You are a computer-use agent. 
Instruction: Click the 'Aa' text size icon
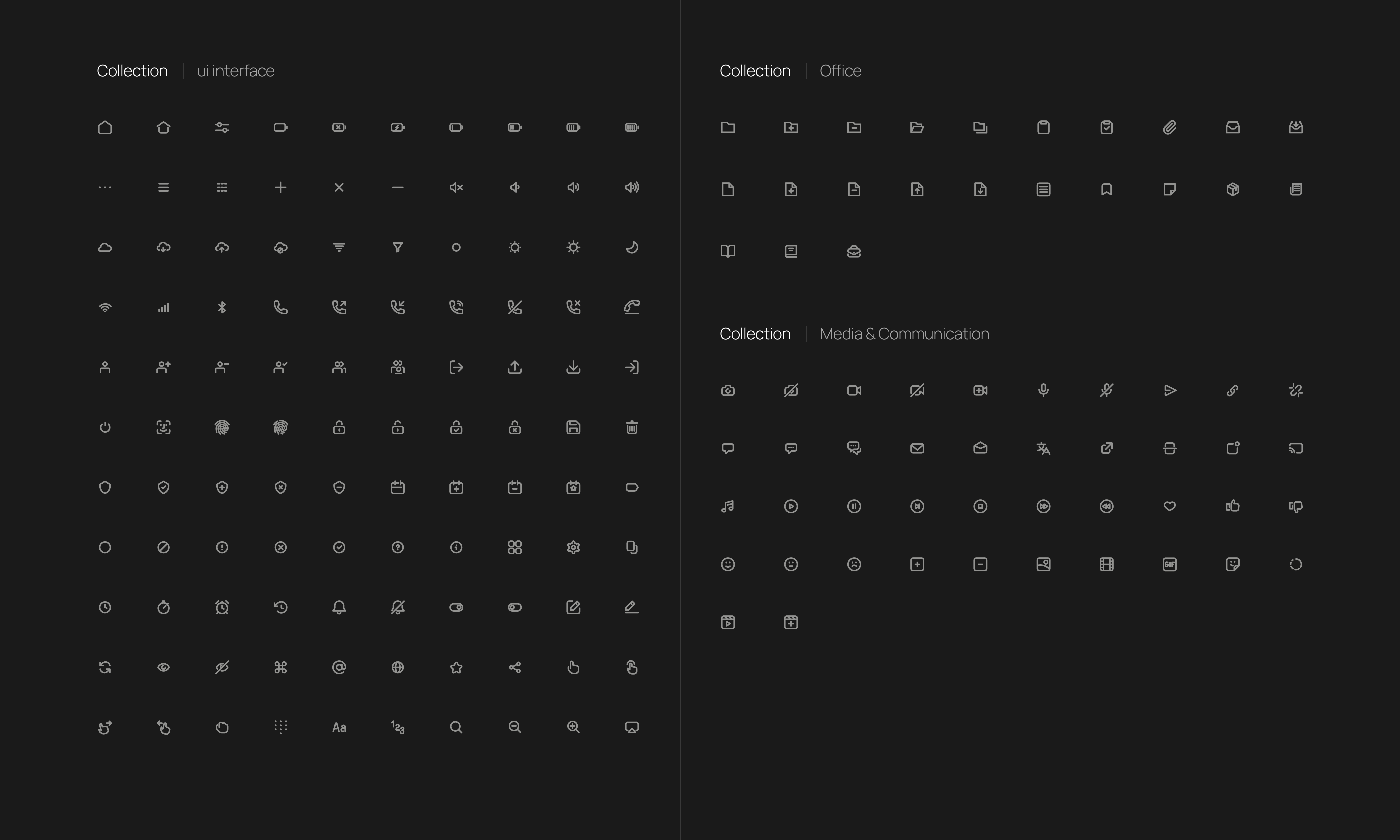coord(339,727)
